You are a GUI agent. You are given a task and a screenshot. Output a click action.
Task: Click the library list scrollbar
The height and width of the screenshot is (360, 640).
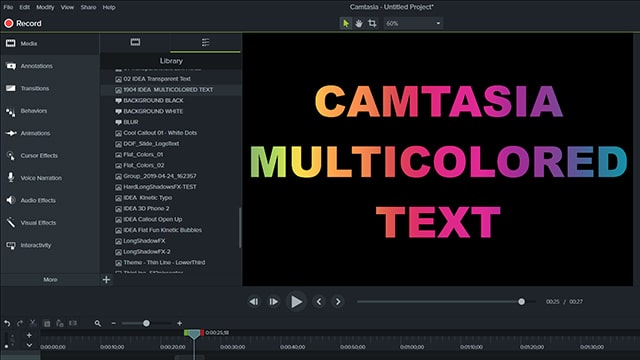point(240,228)
